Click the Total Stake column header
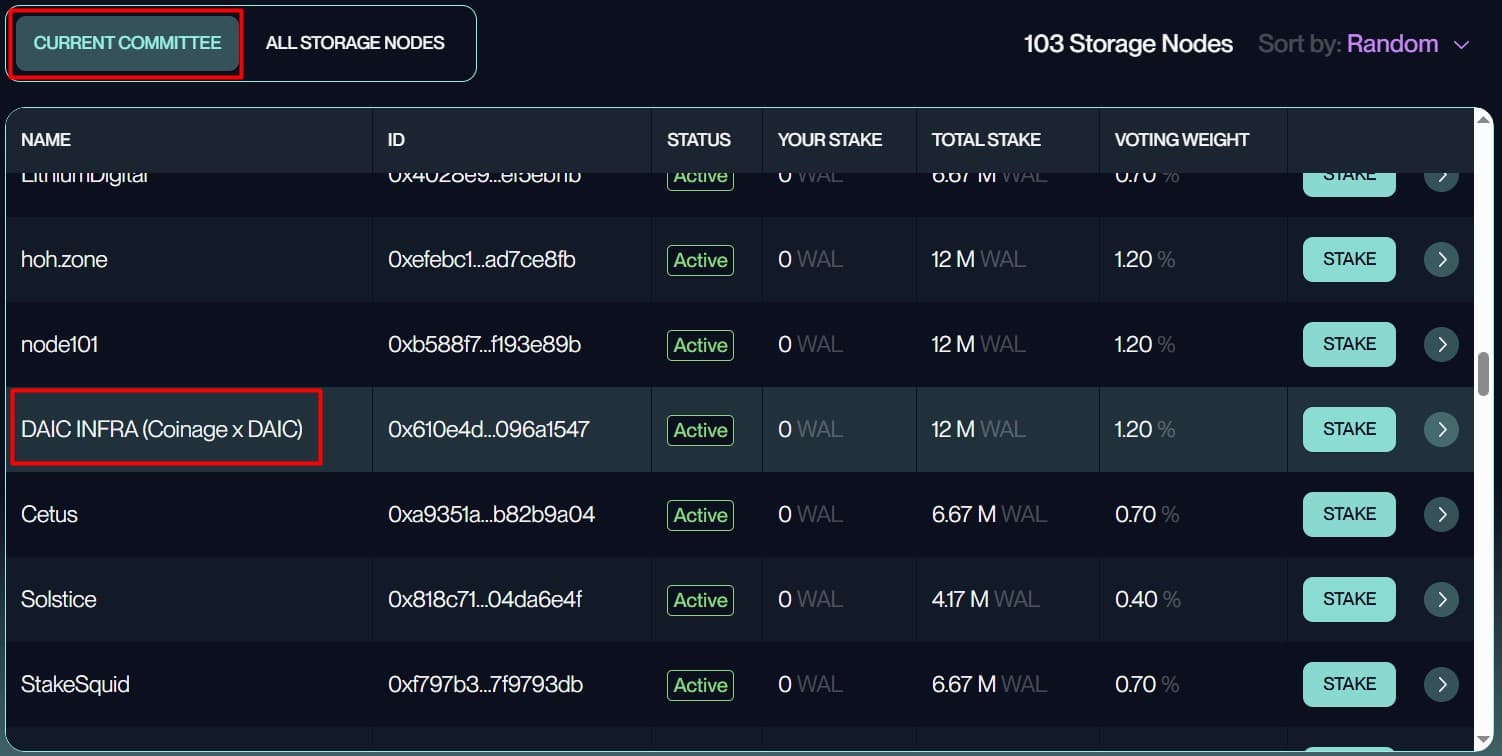 click(985, 140)
